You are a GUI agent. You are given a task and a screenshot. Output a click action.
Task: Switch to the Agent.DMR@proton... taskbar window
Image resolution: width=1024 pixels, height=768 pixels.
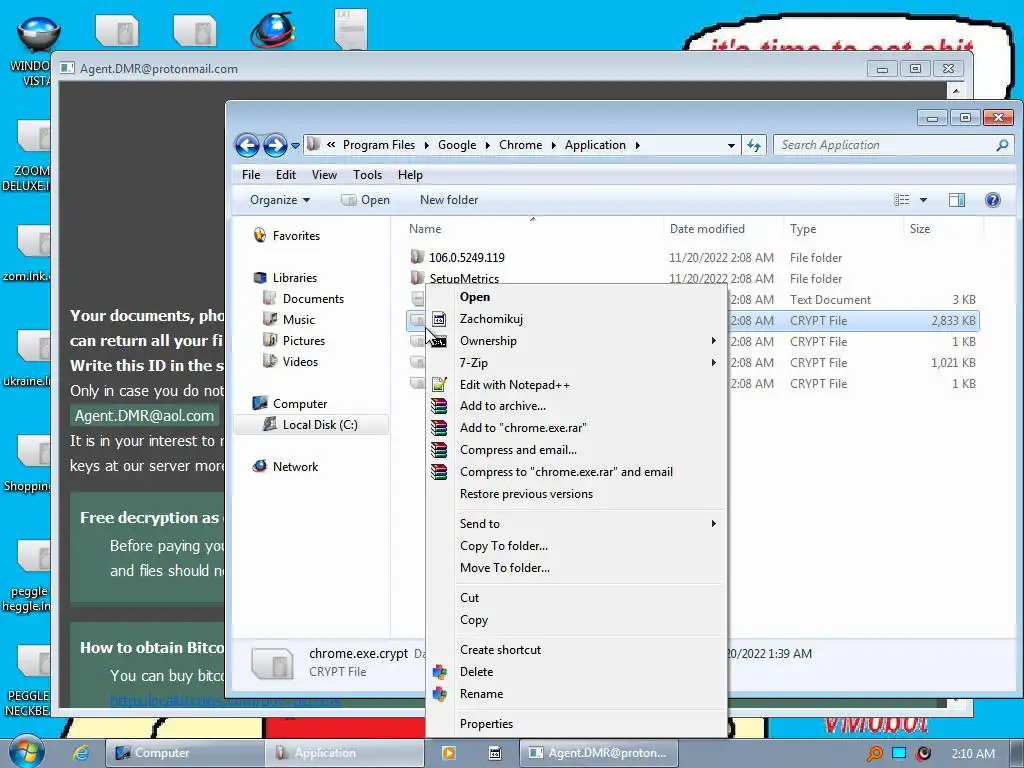[x=599, y=753]
